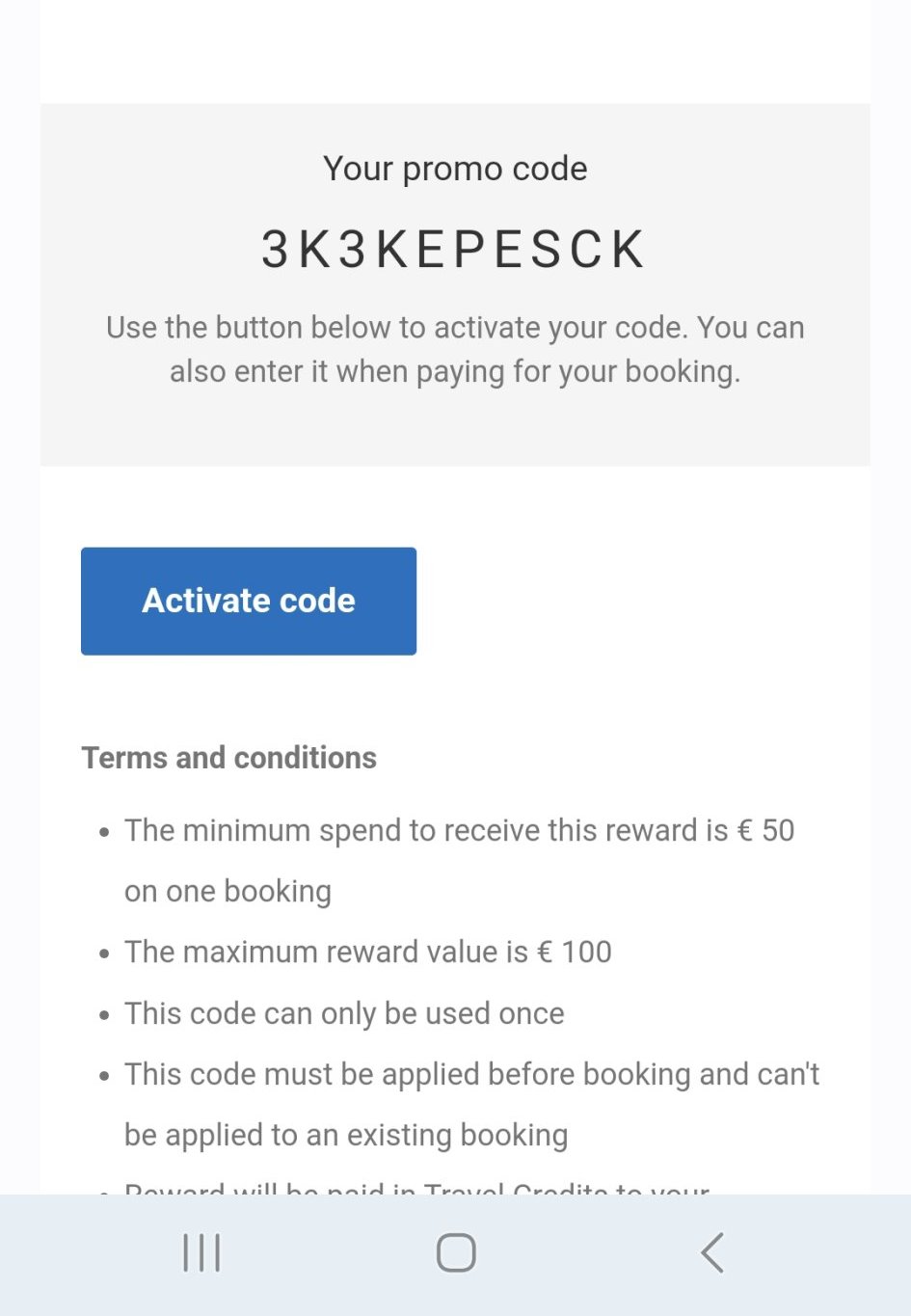The width and height of the screenshot is (911, 1316).
Task: Tap the bullet next to "used once" term
Action: pos(104,1014)
